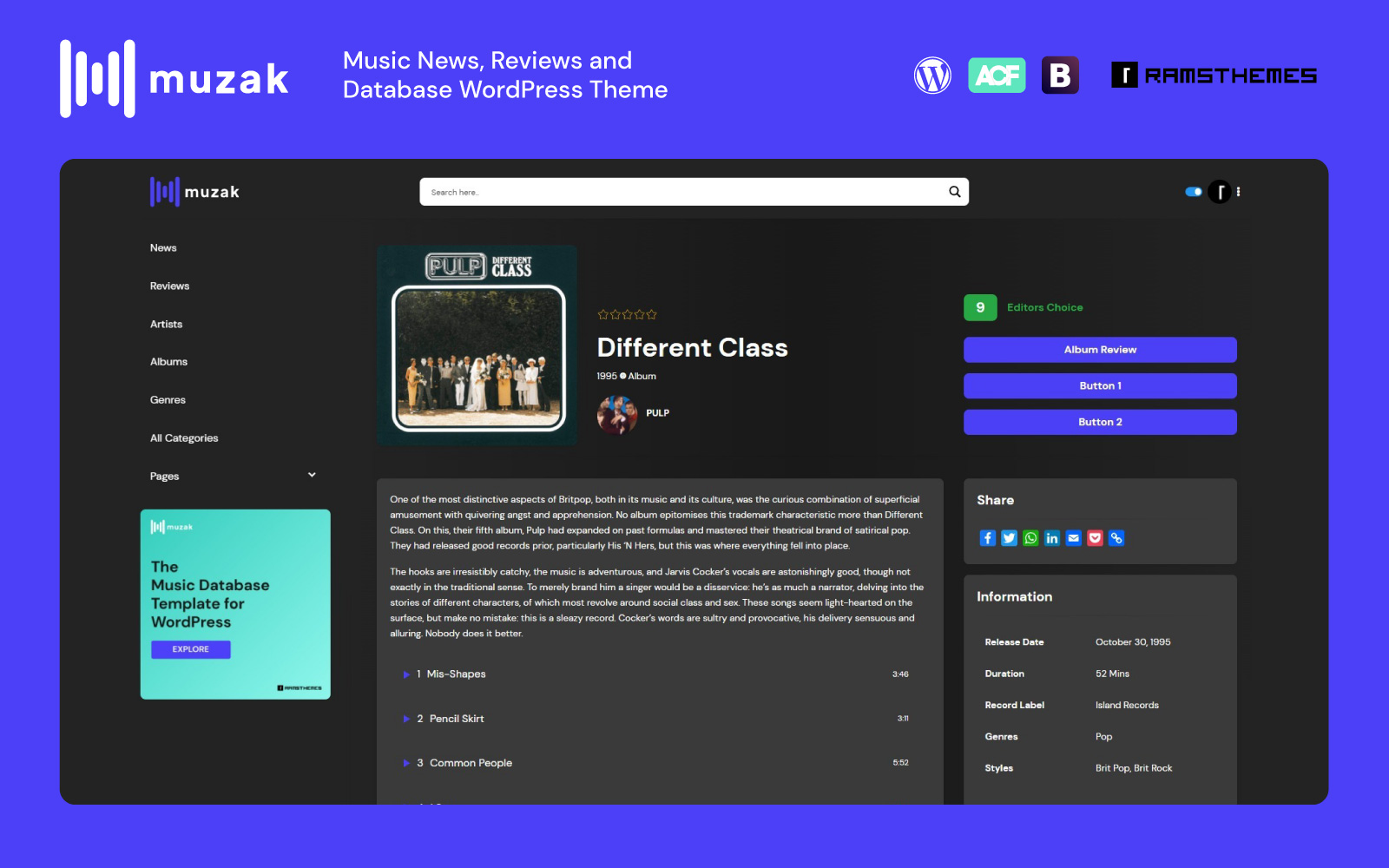Open Genres in the sidebar

tap(168, 400)
